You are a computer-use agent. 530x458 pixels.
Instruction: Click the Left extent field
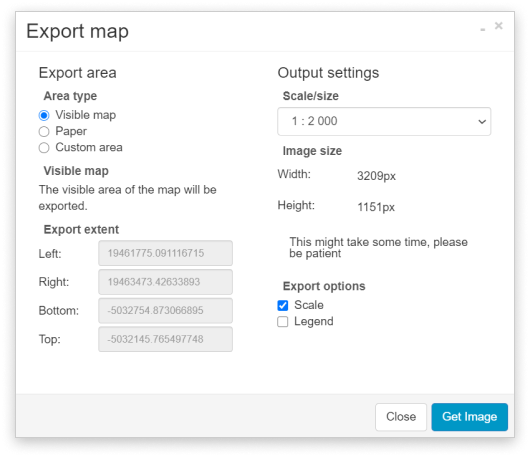165,253
